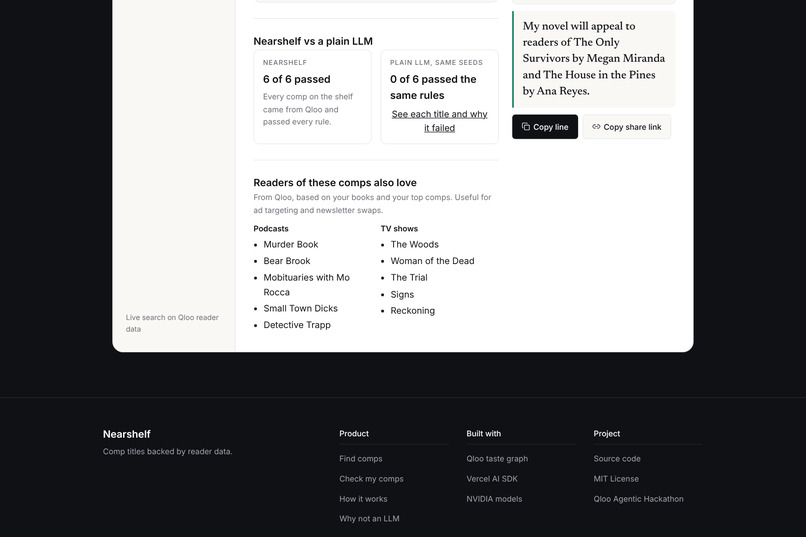Select the Small Town Dicks entry
The height and width of the screenshot is (537, 806).
click(301, 308)
